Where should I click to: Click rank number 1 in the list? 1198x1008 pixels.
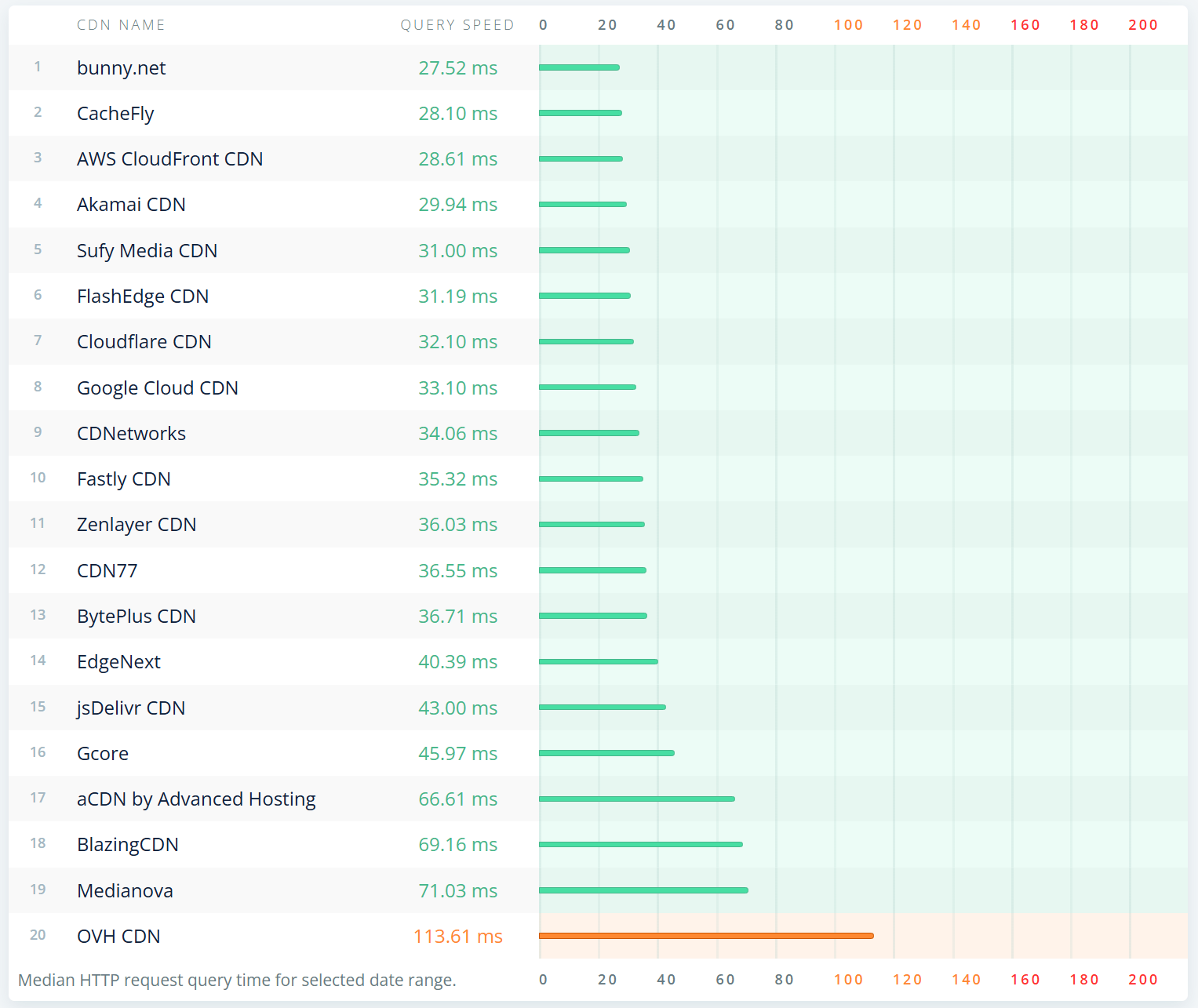pos(38,67)
